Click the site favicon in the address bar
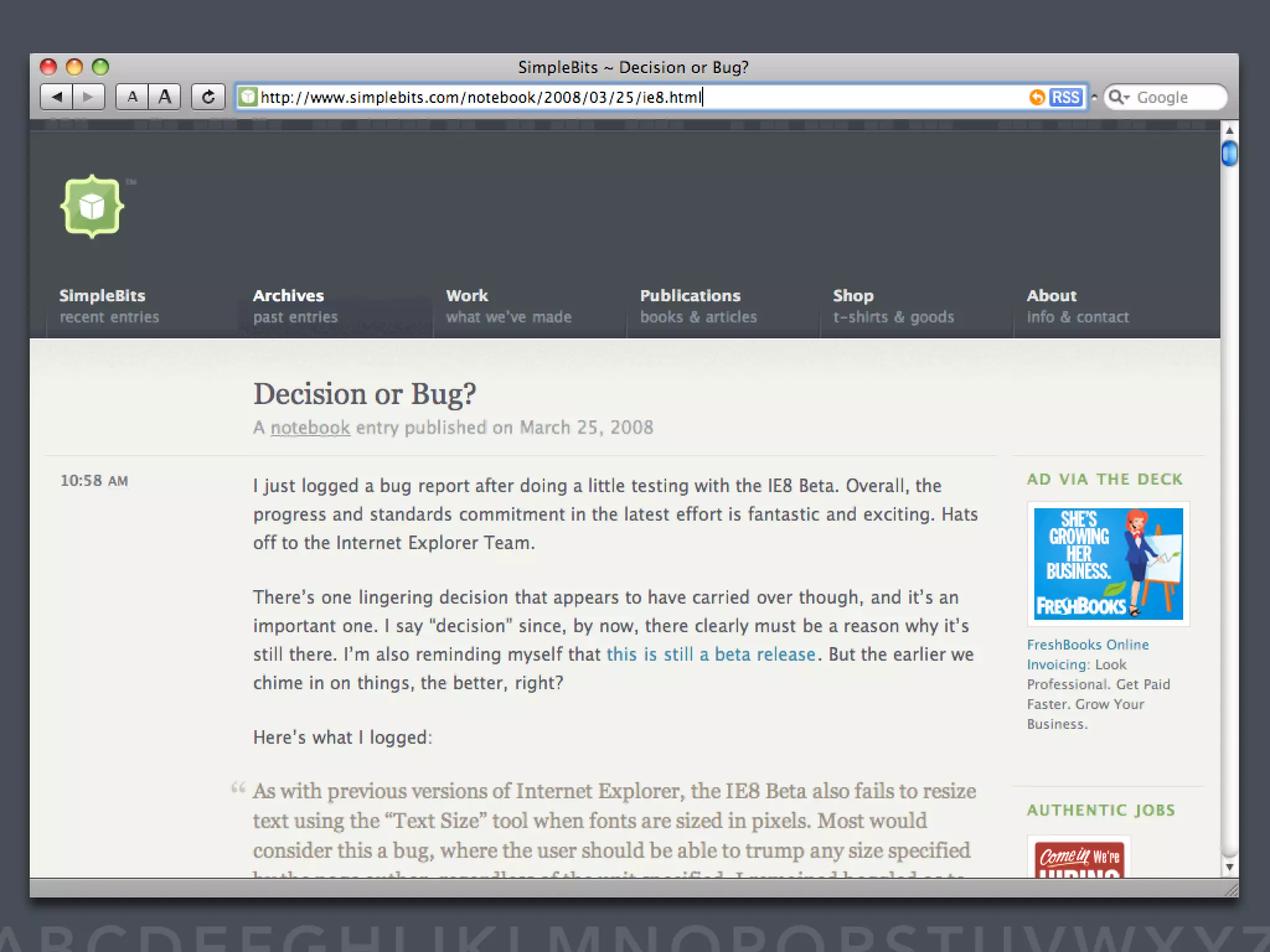The image size is (1270, 952). [248, 97]
